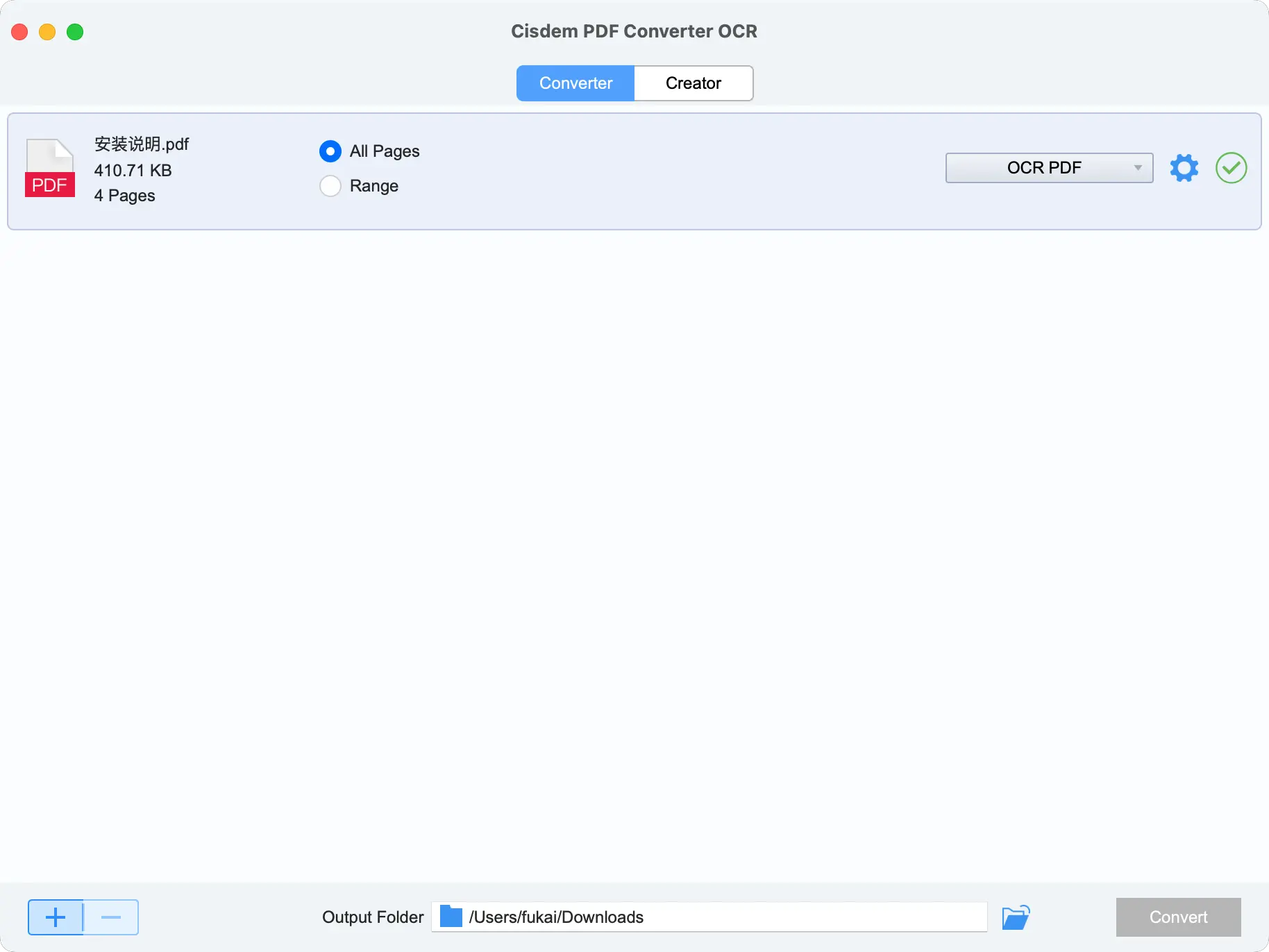Select the All Pages radio button
The width and height of the screenshot is (1269, 952).
(330, 151)
